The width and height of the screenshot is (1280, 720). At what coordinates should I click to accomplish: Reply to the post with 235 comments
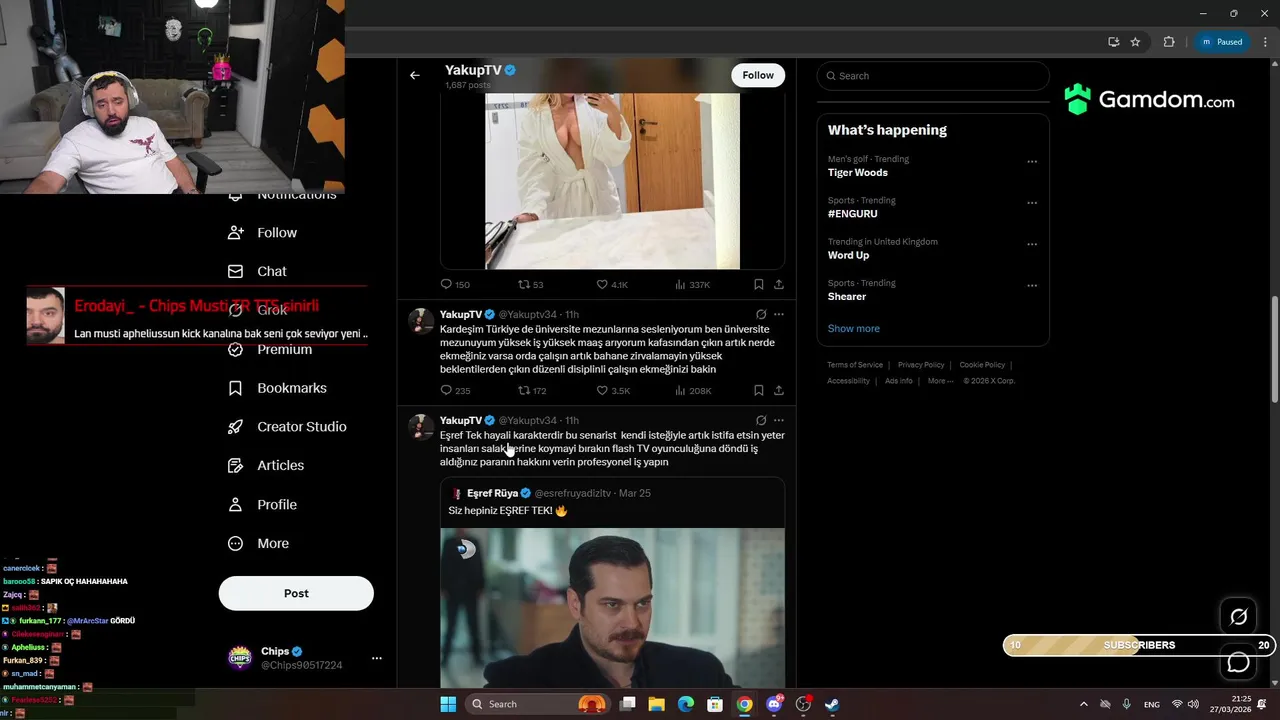pyautogui.click(x=455, y=391)
